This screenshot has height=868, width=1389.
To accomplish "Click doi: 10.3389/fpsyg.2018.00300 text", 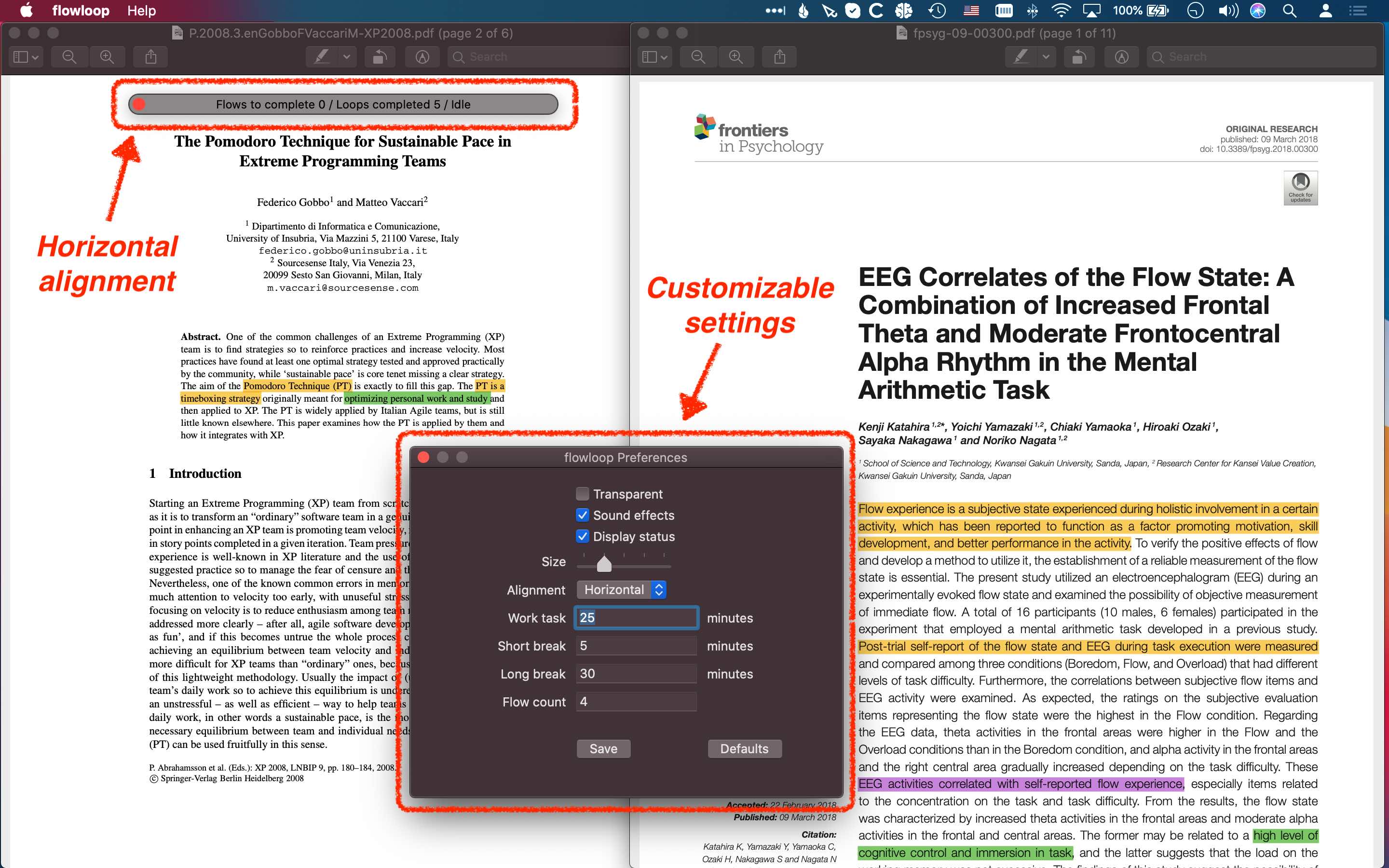I will (1258, 149).
